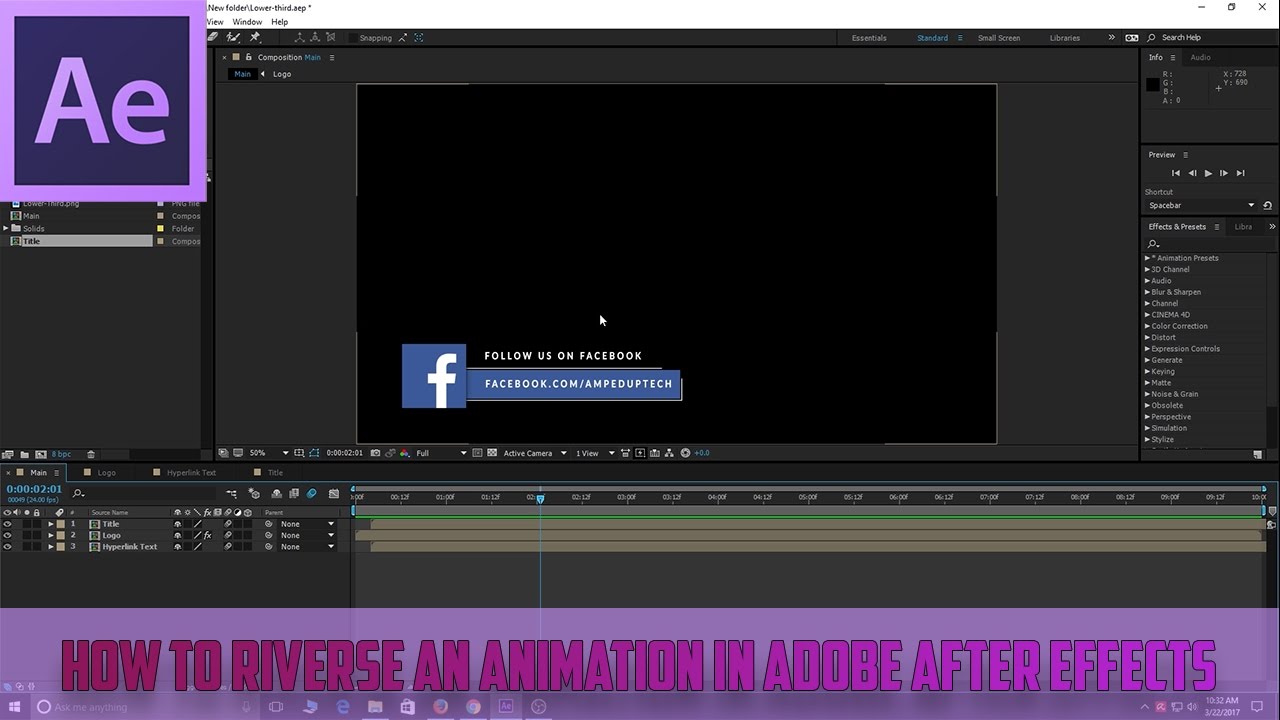Play the preview

coord(1208,173)
